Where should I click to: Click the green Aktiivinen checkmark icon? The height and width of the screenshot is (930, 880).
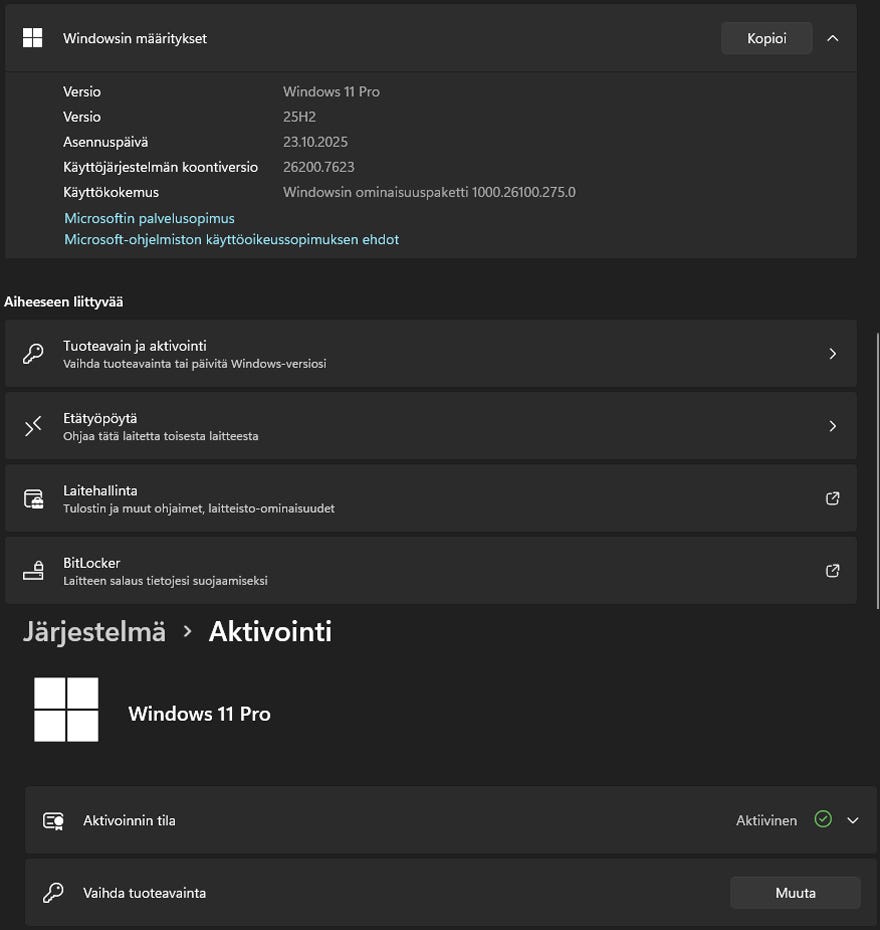[x=823, y=820]
